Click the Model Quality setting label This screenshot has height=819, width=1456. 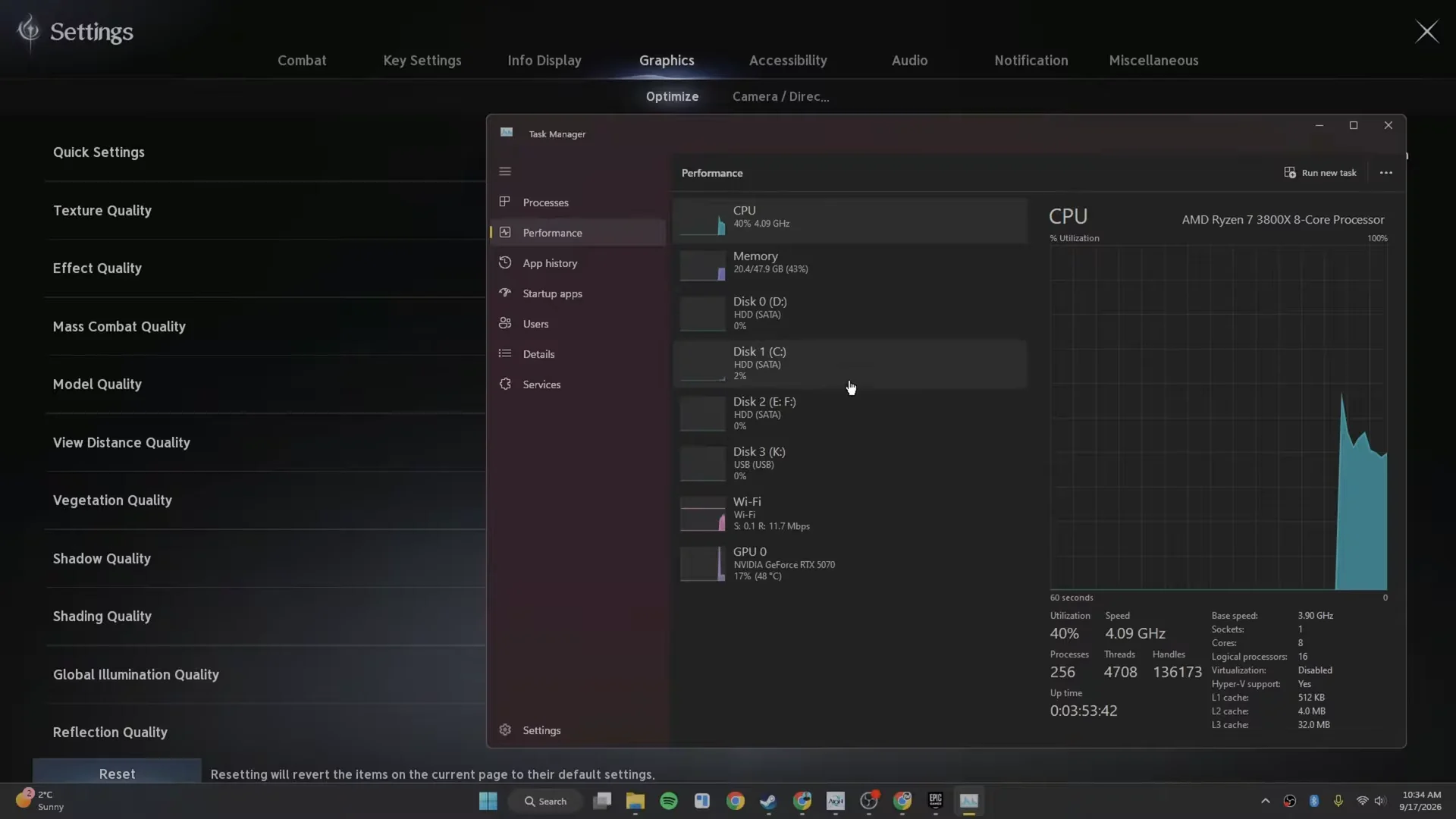(97, 384)
